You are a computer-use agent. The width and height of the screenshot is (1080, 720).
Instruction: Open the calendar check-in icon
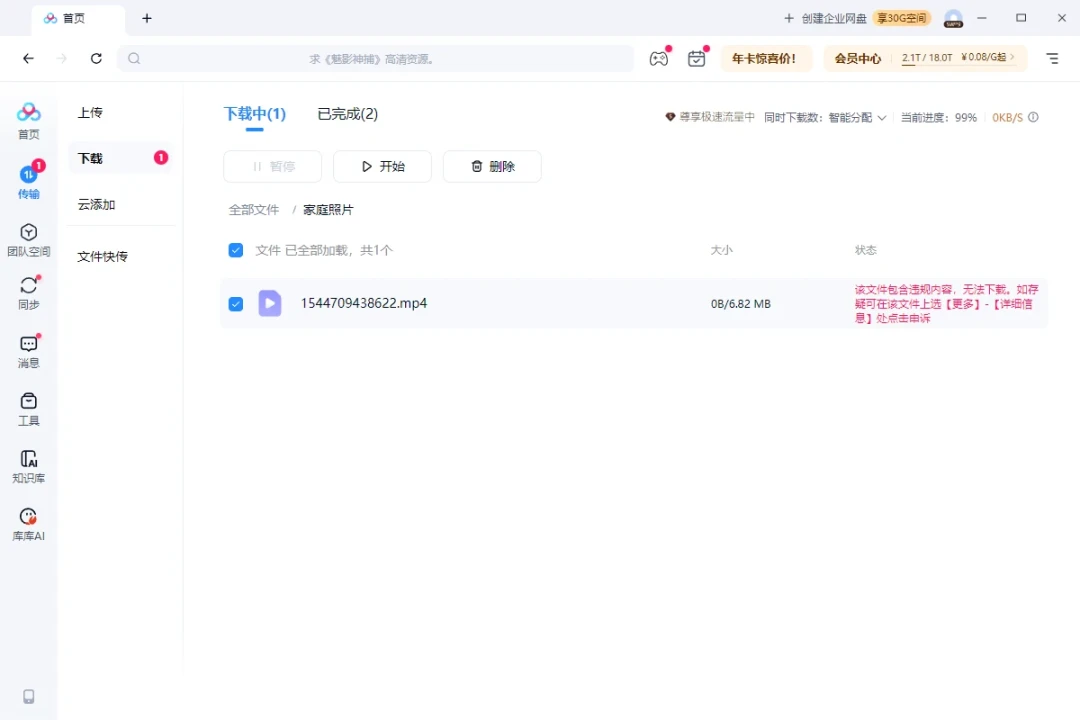696,59
